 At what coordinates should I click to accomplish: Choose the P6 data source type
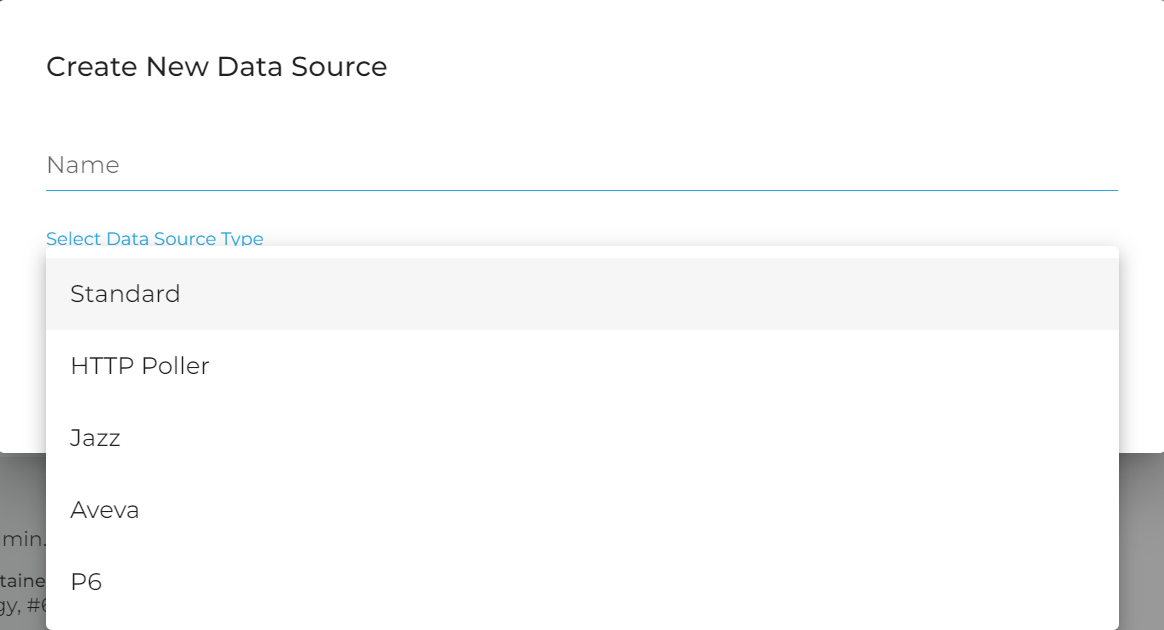(x=86, y=582)
